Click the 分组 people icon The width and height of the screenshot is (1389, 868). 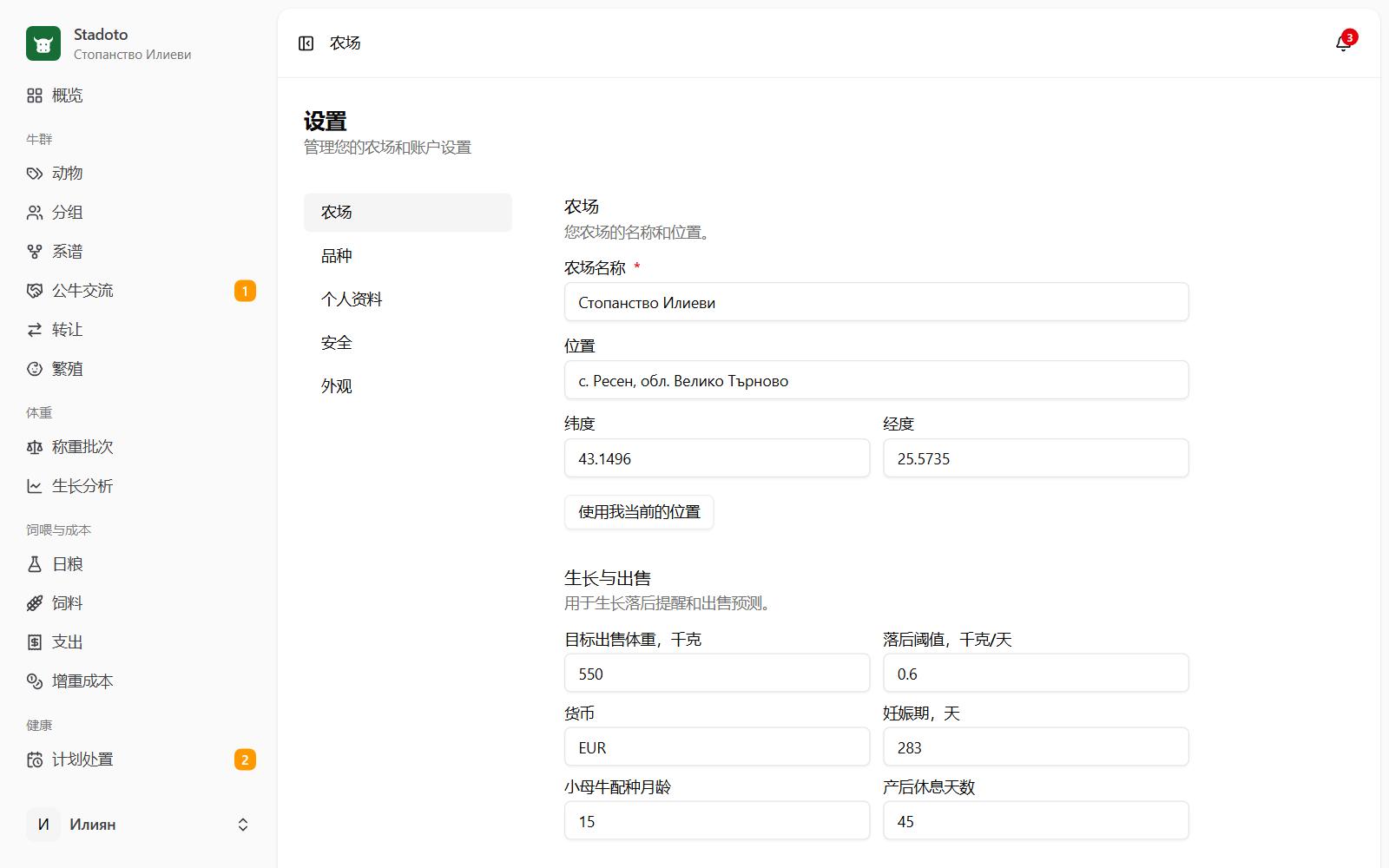click(35, 213)
